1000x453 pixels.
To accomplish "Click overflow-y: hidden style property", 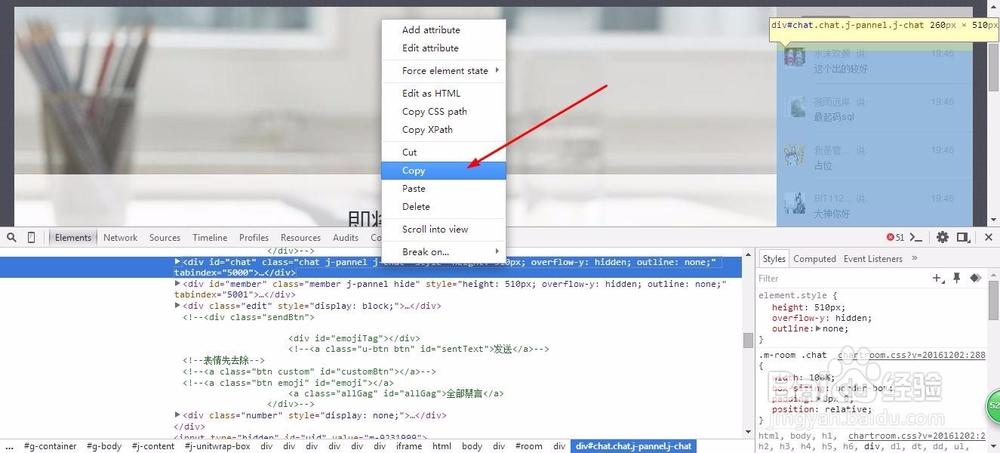I will 821,318.
